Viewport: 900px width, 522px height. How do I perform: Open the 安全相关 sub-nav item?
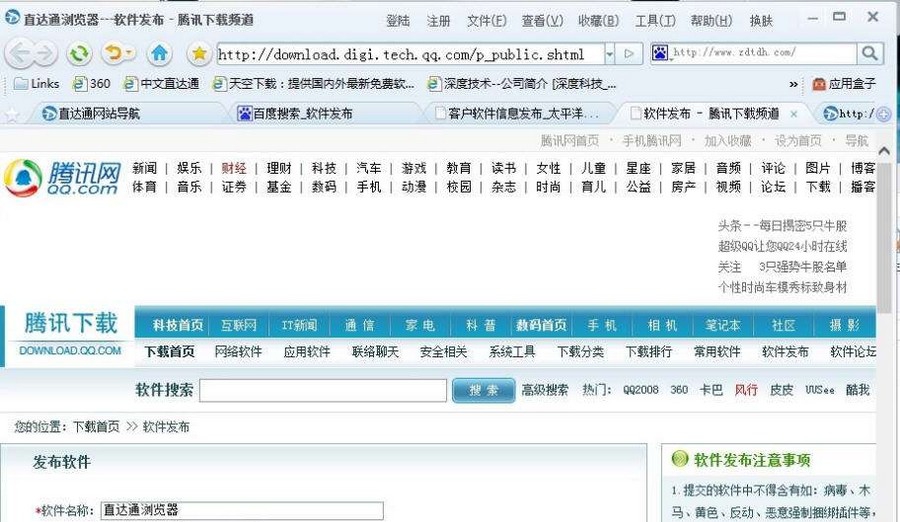443,351
